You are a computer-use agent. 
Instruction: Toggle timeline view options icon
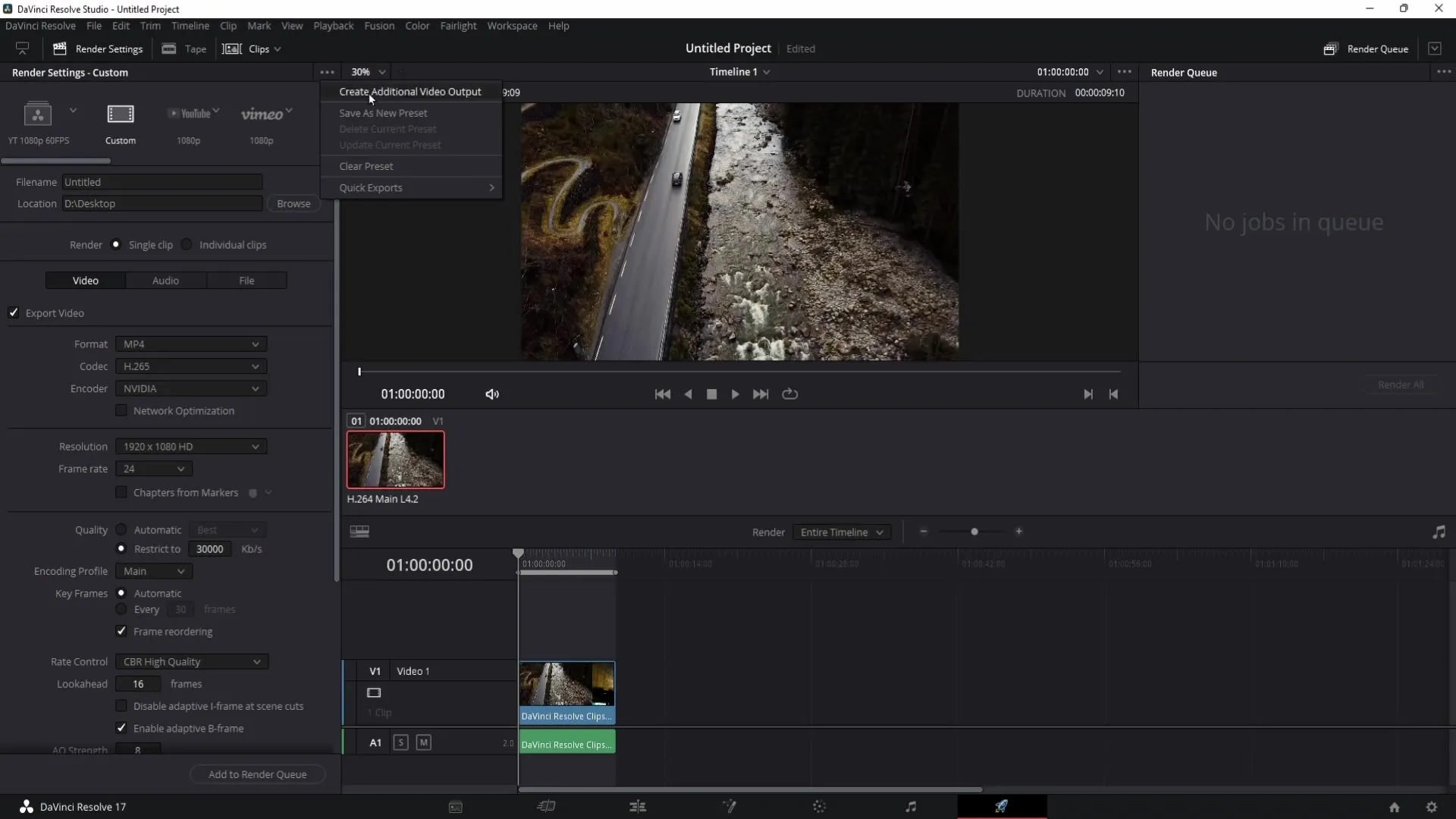(x=359, y=532)
